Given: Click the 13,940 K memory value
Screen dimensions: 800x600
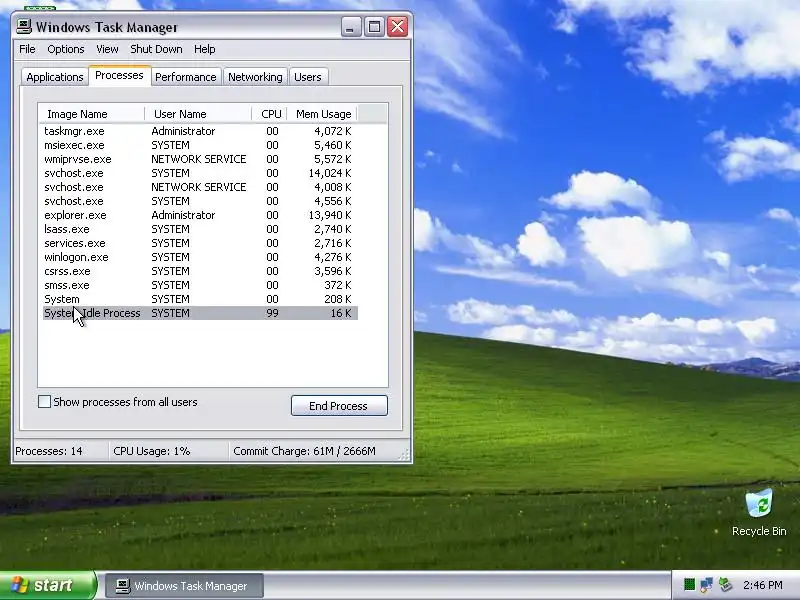Looking at the screenshot, I should 330,215.
